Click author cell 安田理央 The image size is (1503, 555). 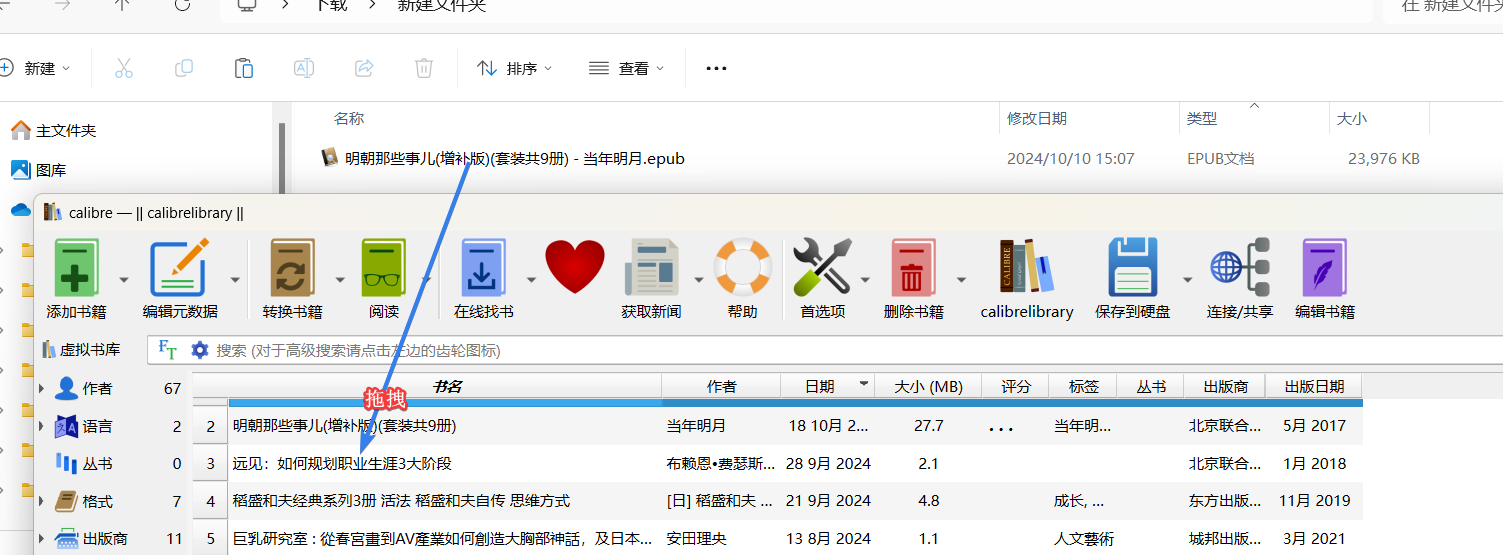(696, 539)
